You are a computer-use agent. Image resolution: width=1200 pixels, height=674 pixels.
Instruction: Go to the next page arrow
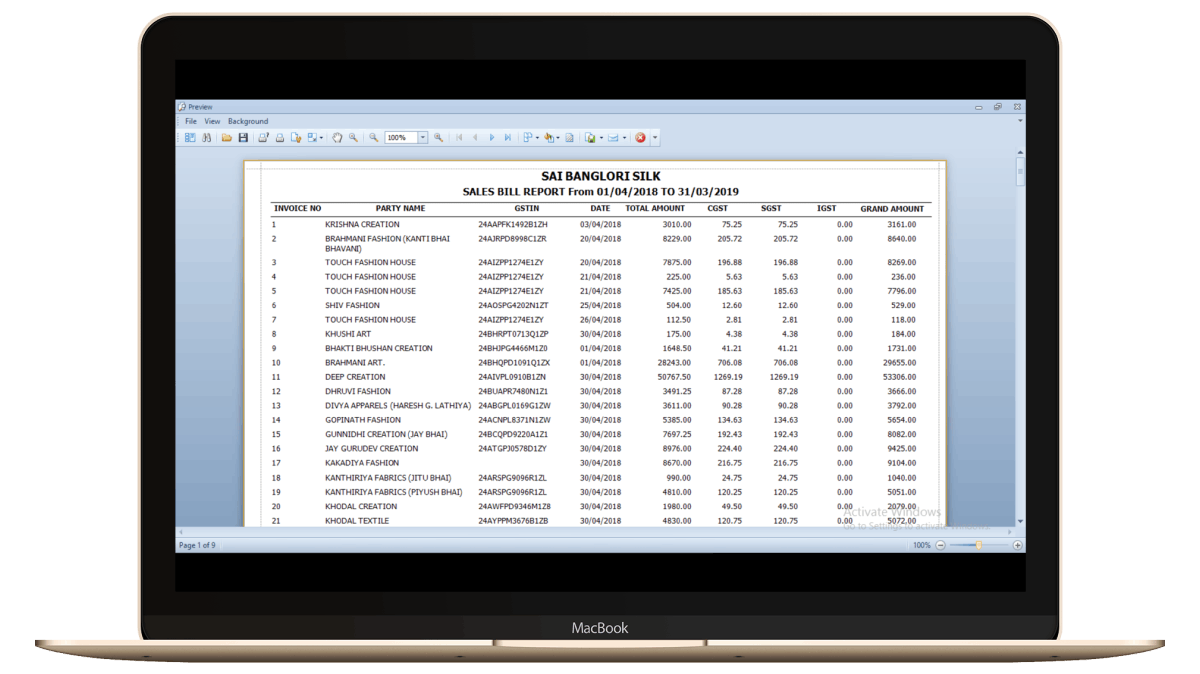(492, 137)
